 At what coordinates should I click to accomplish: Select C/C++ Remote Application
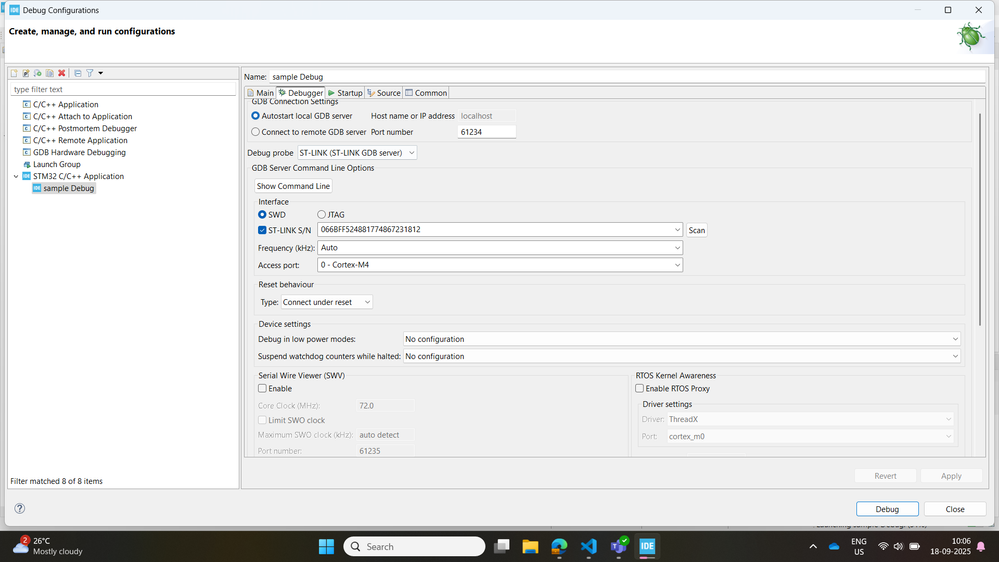click(80, 140)
